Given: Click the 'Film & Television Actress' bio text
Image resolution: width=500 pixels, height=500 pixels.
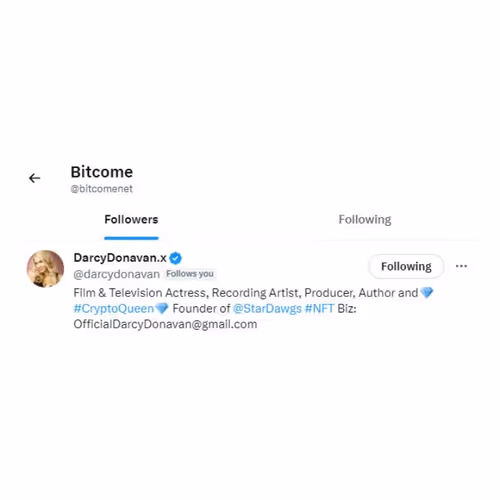Looking at the screenshot, I should point(141,293).
